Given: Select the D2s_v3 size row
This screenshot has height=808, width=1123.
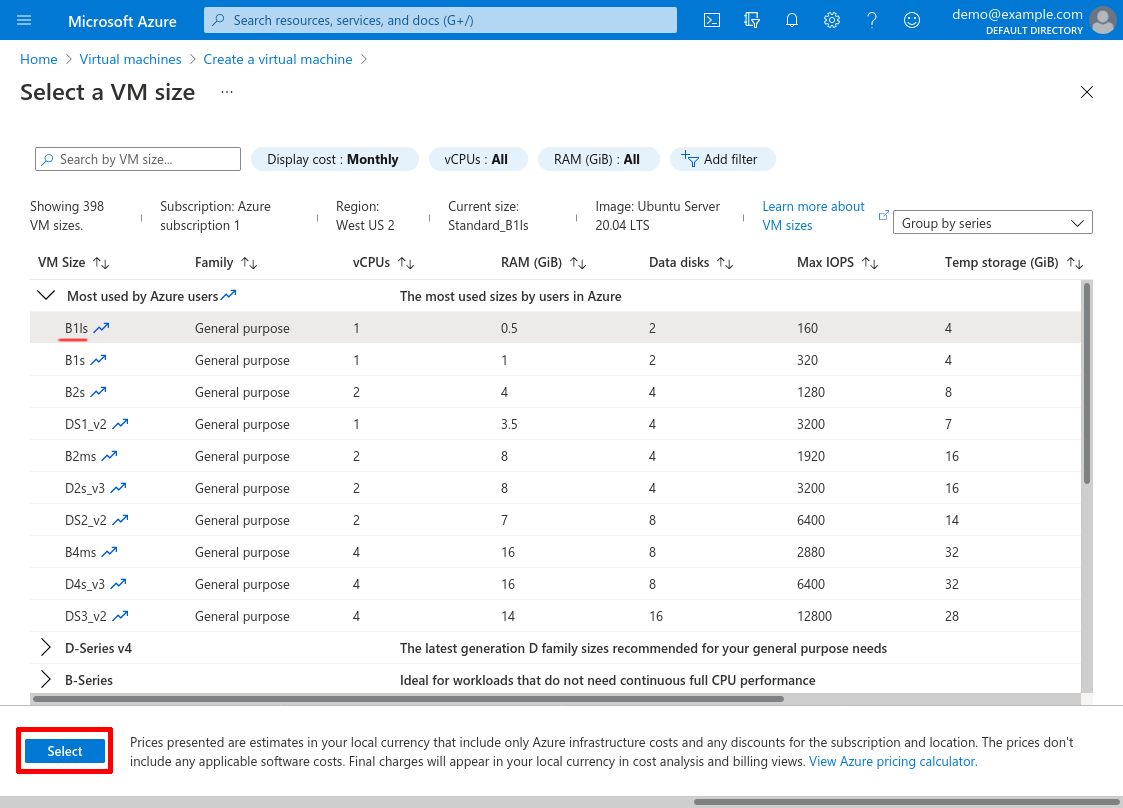Looking at the screenshot, I should pyautogui.click(x=555, y=488).
